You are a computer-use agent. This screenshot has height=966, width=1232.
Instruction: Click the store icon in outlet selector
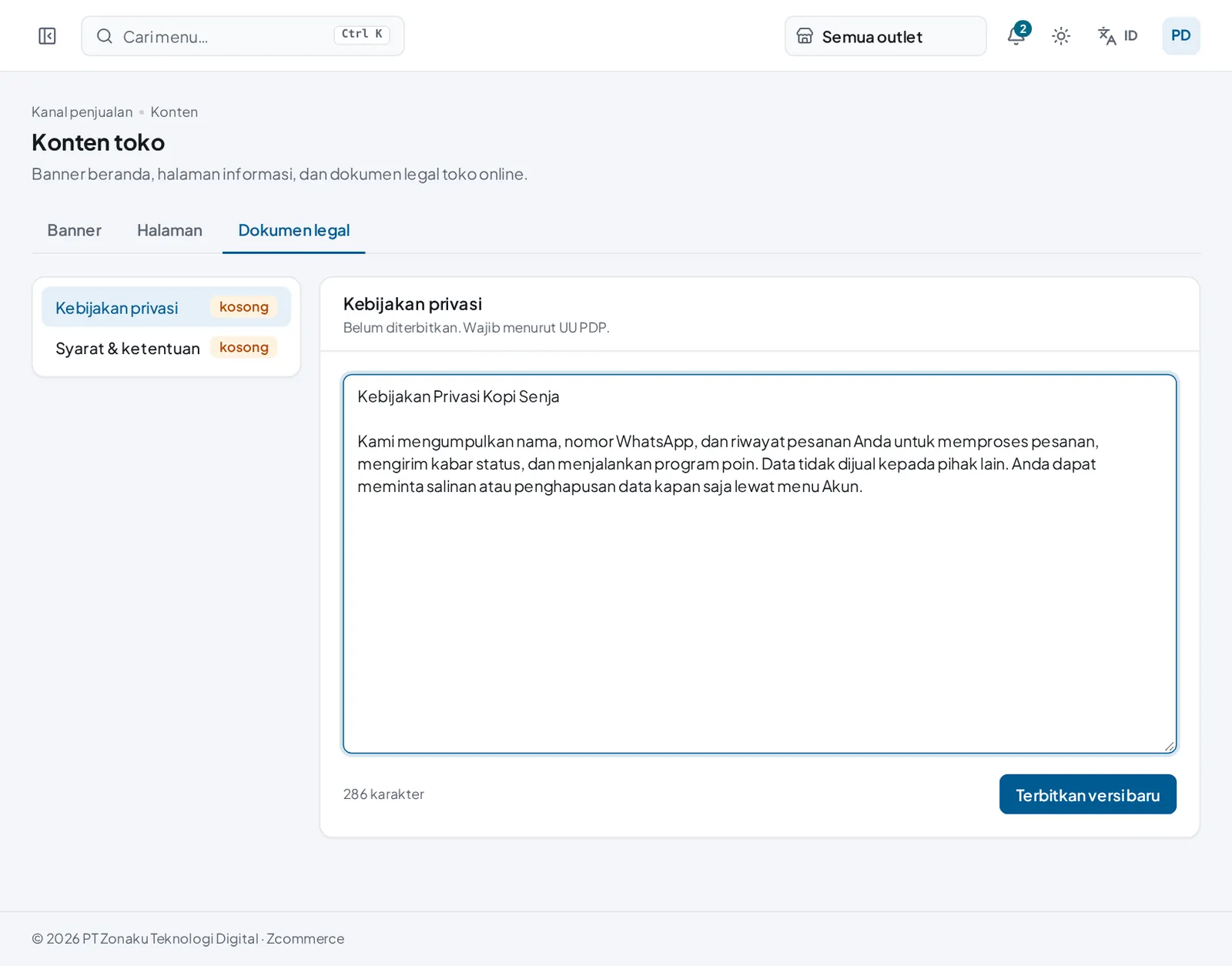pos(805,36)
